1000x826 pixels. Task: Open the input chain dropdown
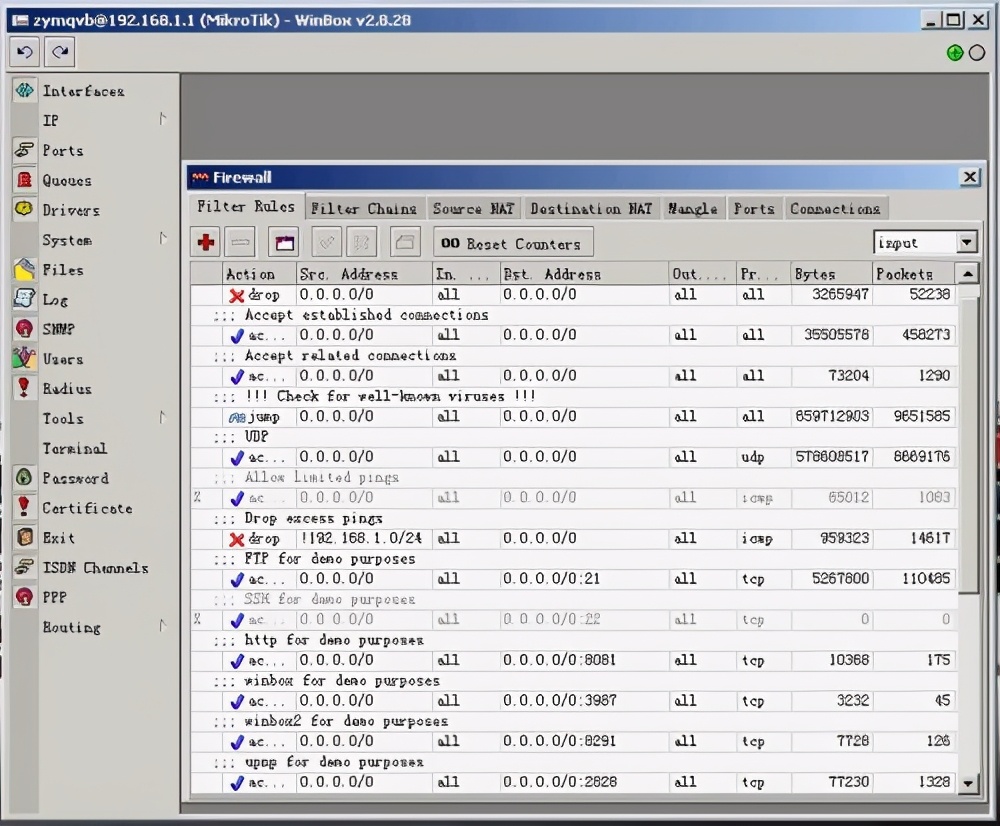966,243
